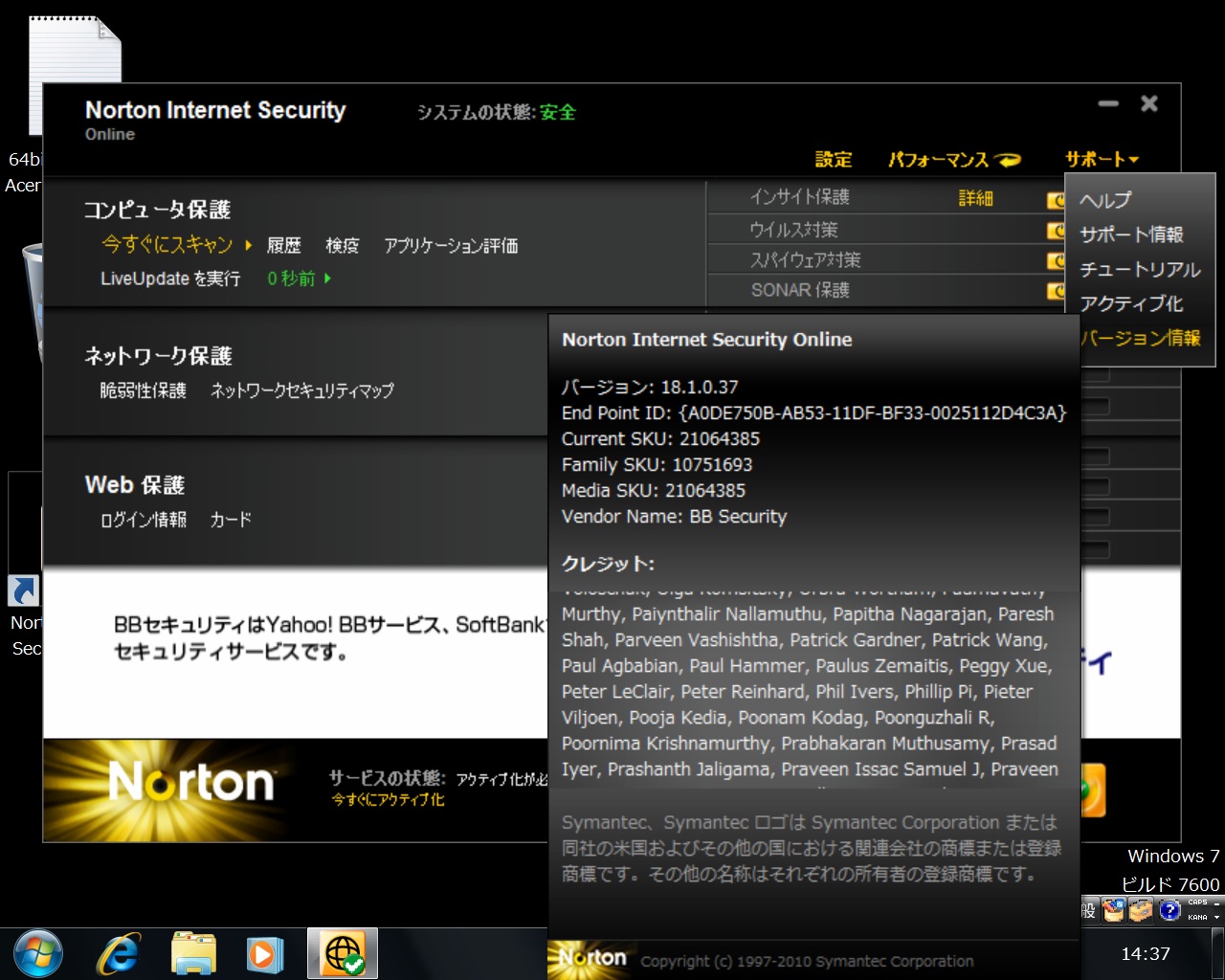Click the taskbar clock showing 14:37

1146,953
